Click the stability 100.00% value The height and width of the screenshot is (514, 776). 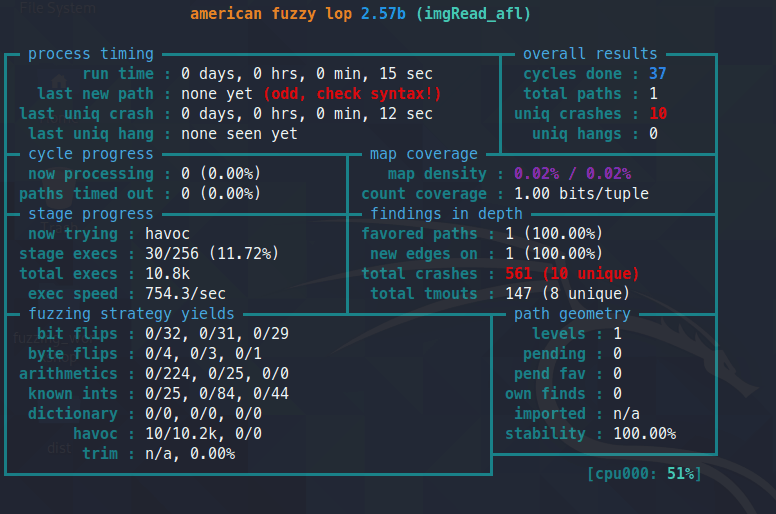click(644, 434)
